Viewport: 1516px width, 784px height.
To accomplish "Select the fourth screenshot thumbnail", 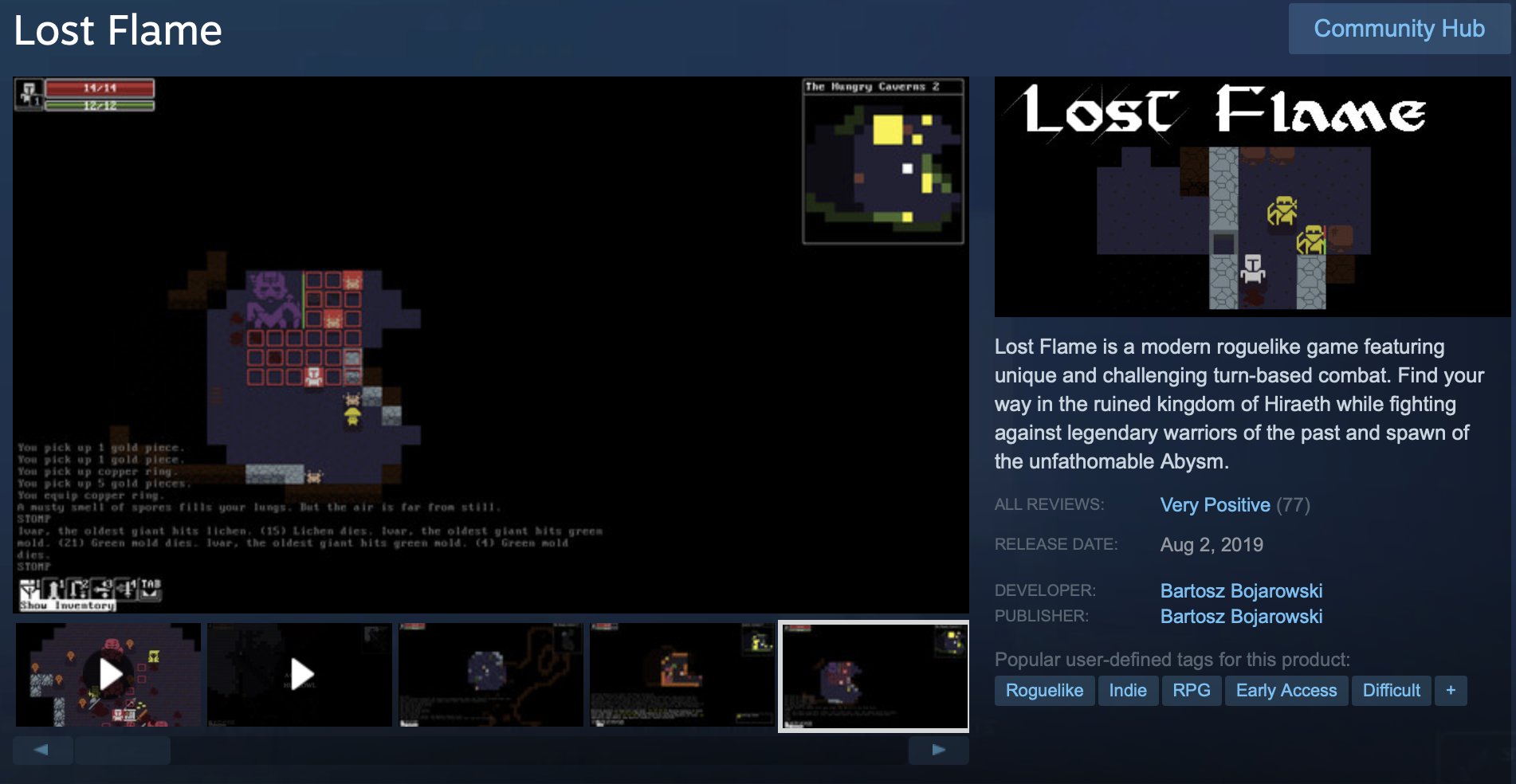I will click(x=682, y=675).
